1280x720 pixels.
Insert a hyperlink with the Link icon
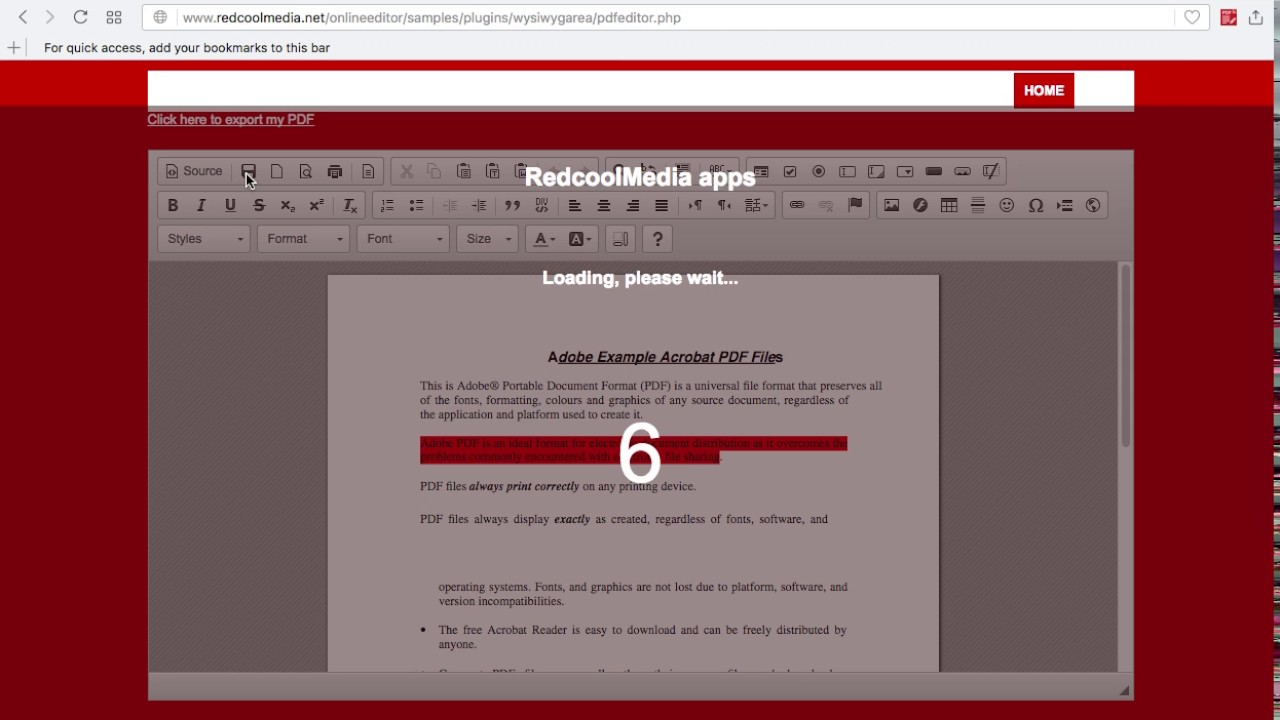pos(797,205)
